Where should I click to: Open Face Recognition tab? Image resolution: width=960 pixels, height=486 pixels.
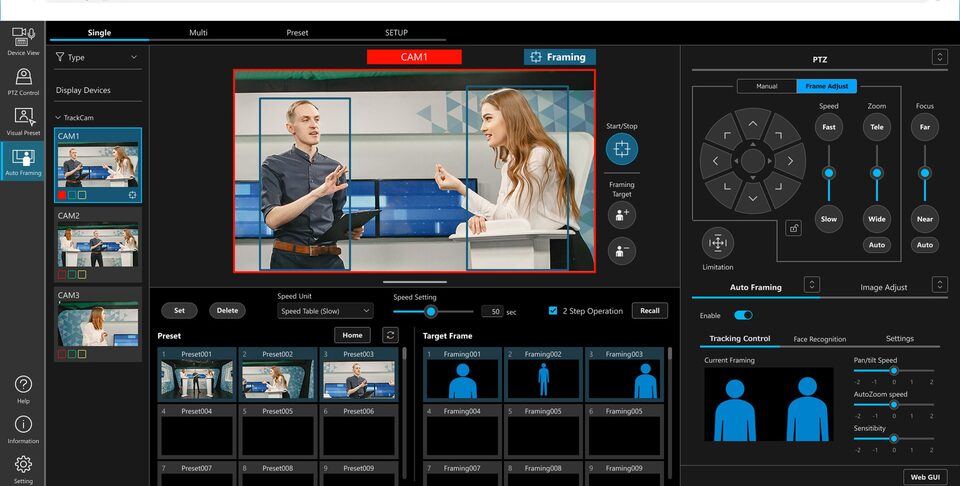coord(820,339)
